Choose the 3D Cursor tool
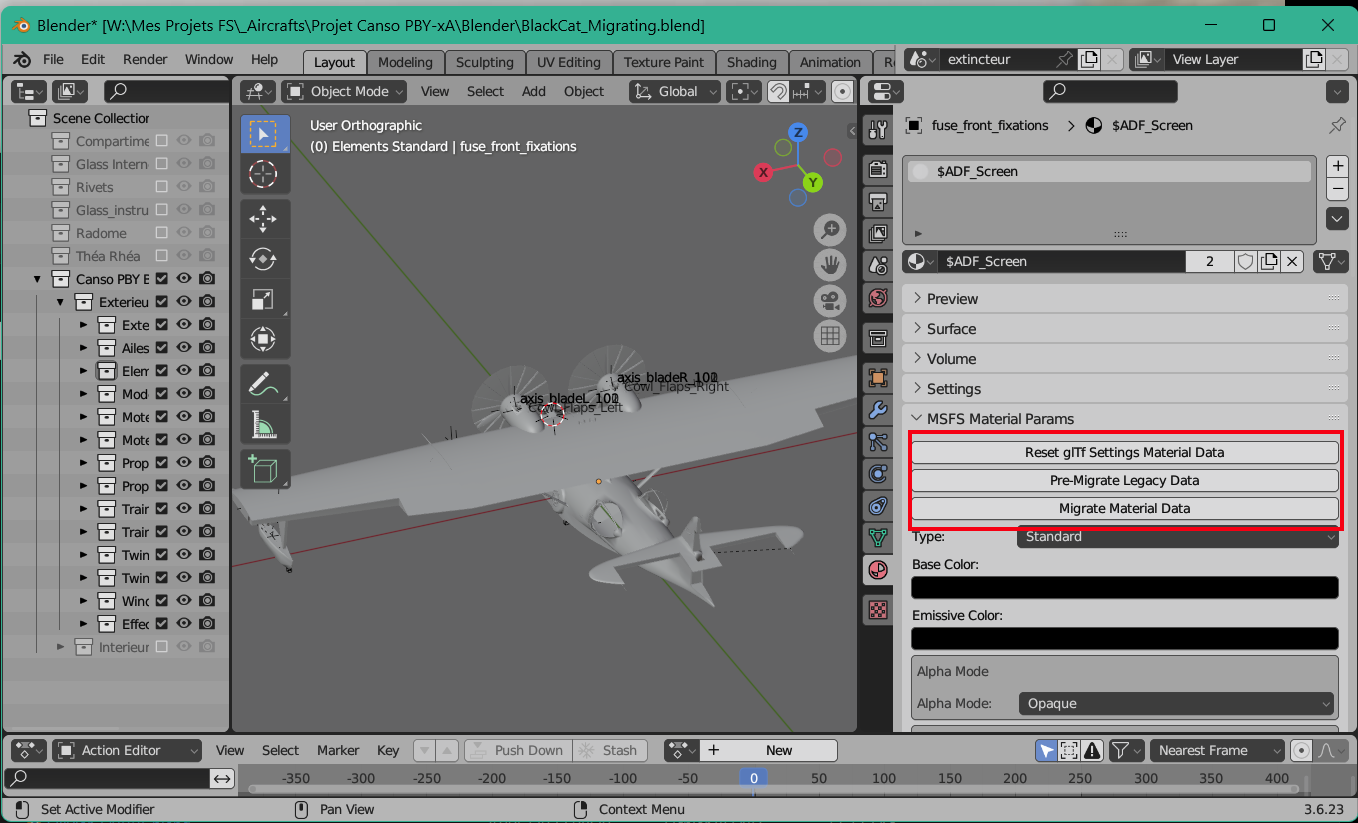The image size is (1358, 823). (263, 174)
